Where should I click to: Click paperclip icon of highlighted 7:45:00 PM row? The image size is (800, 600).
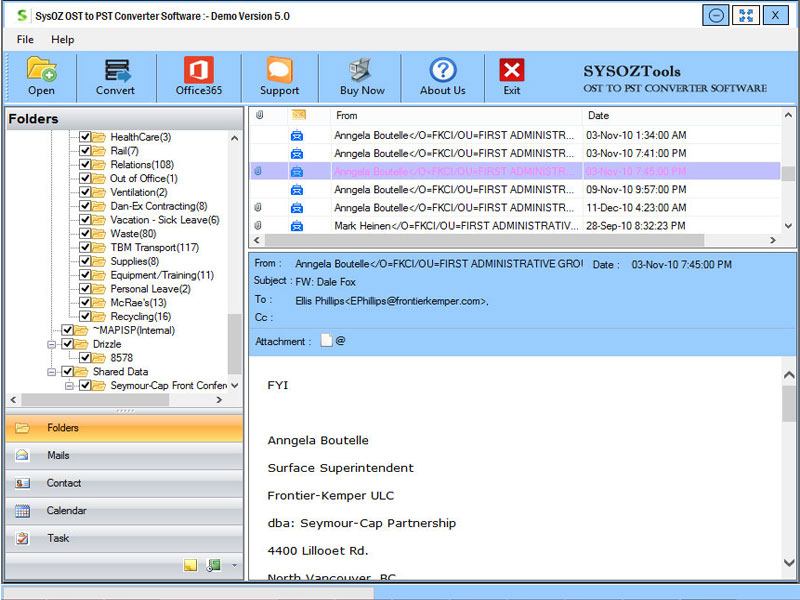click(x=258, y=171)
